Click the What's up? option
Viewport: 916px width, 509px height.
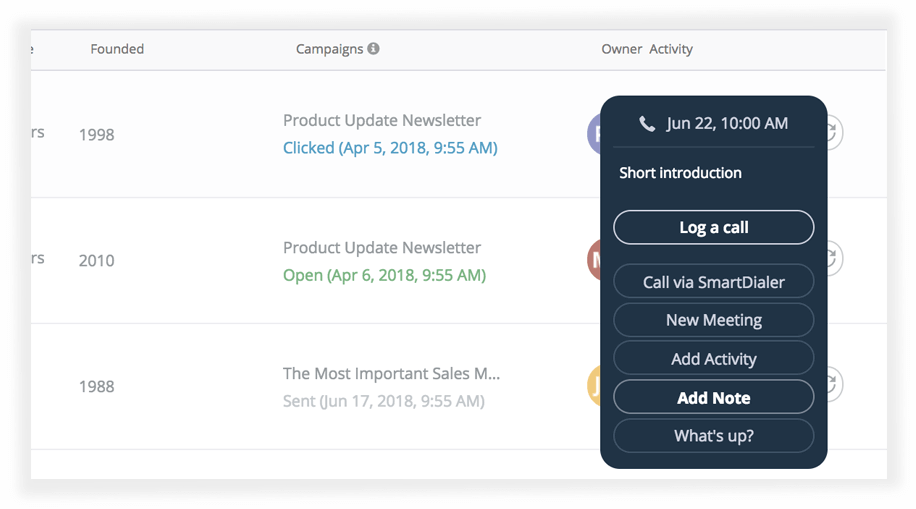click(713, 436)
